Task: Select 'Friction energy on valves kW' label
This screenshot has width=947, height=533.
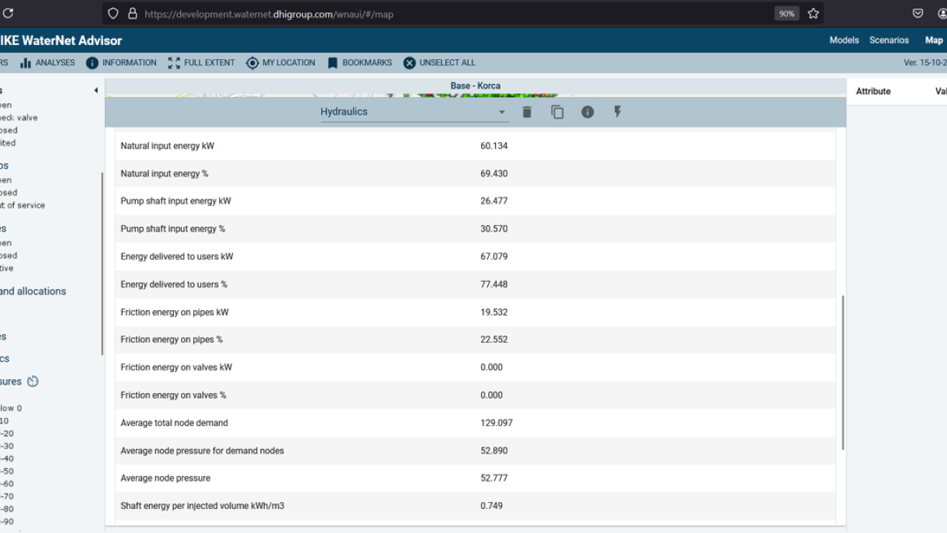Action: click(176, 367)
